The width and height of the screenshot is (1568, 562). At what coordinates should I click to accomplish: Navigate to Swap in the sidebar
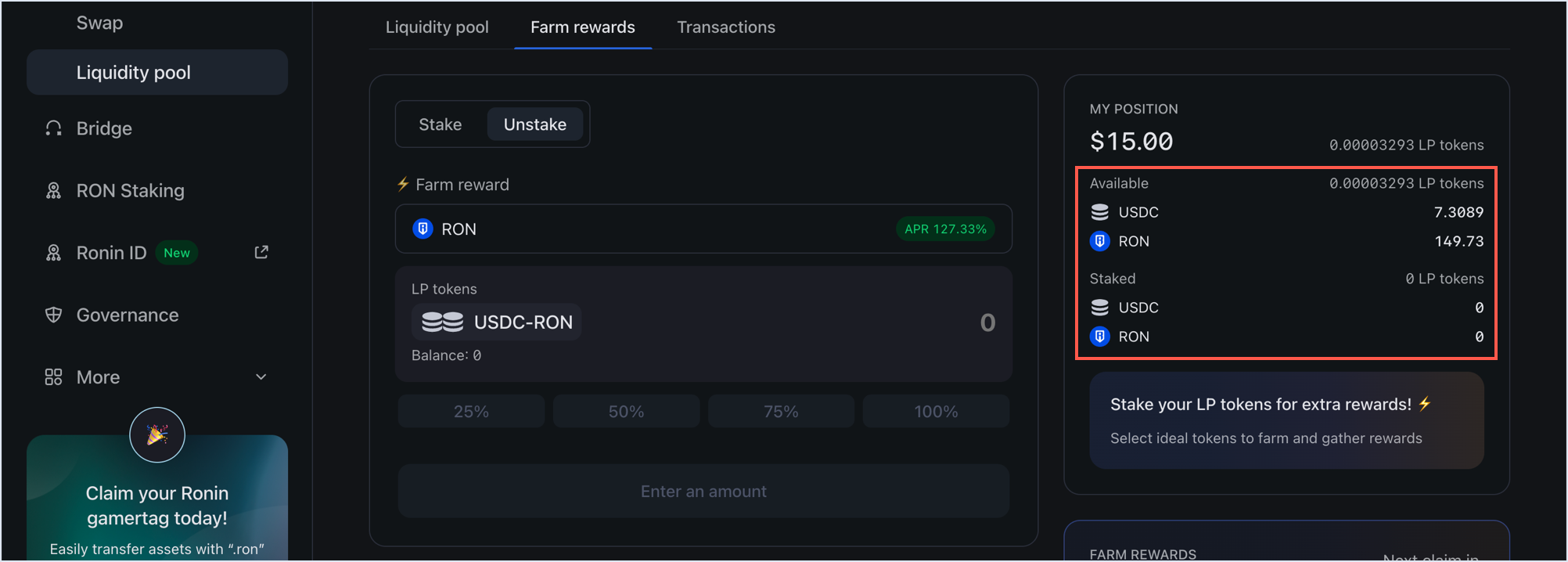(x=99, y=22)
